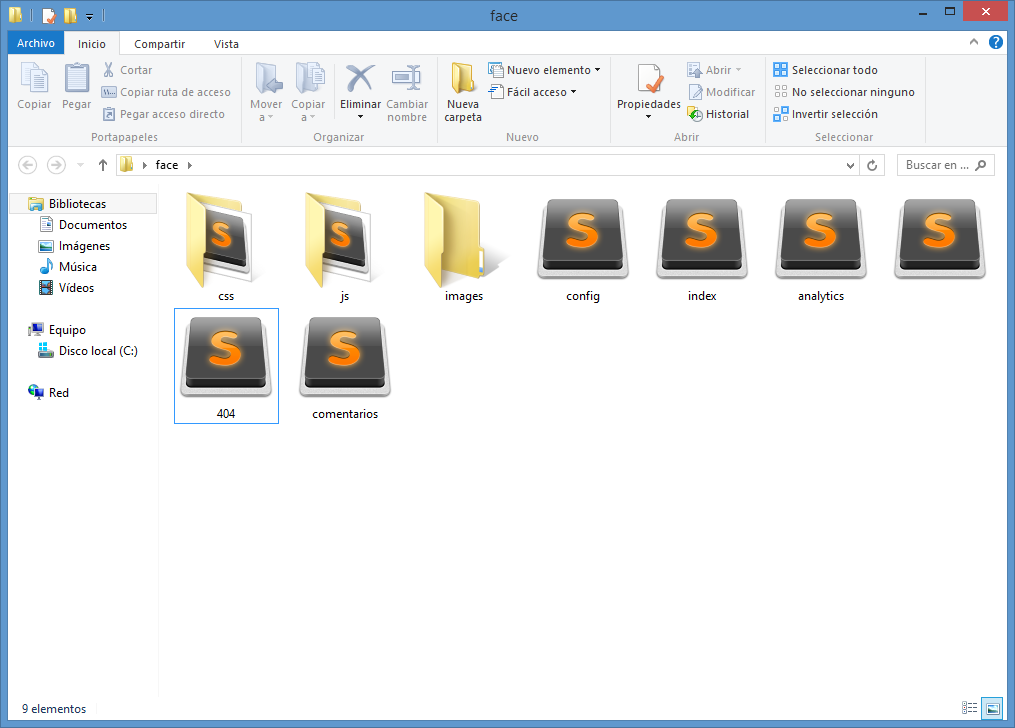Go back with the back arrow

click(27, 165)
